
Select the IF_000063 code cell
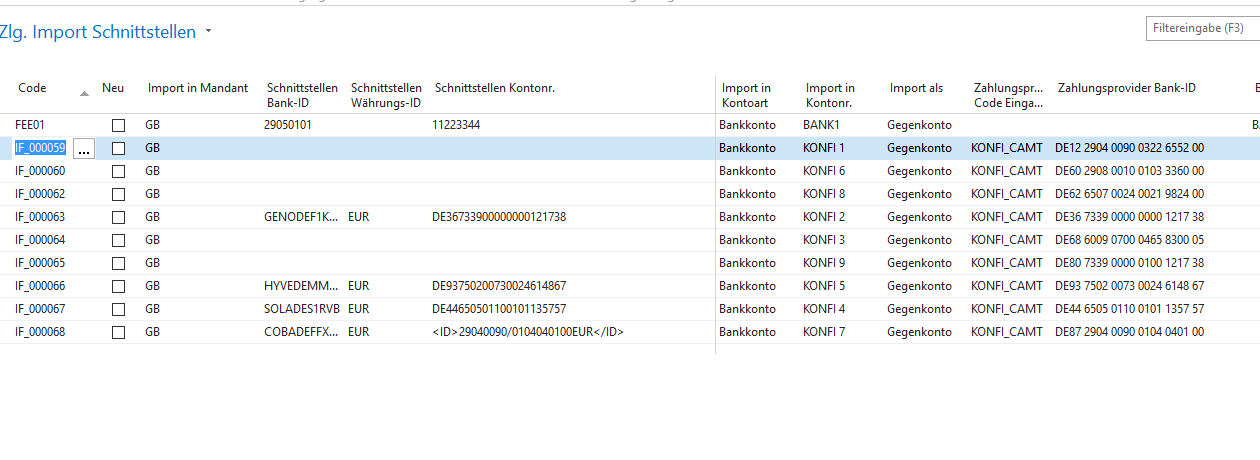[40, 217]
